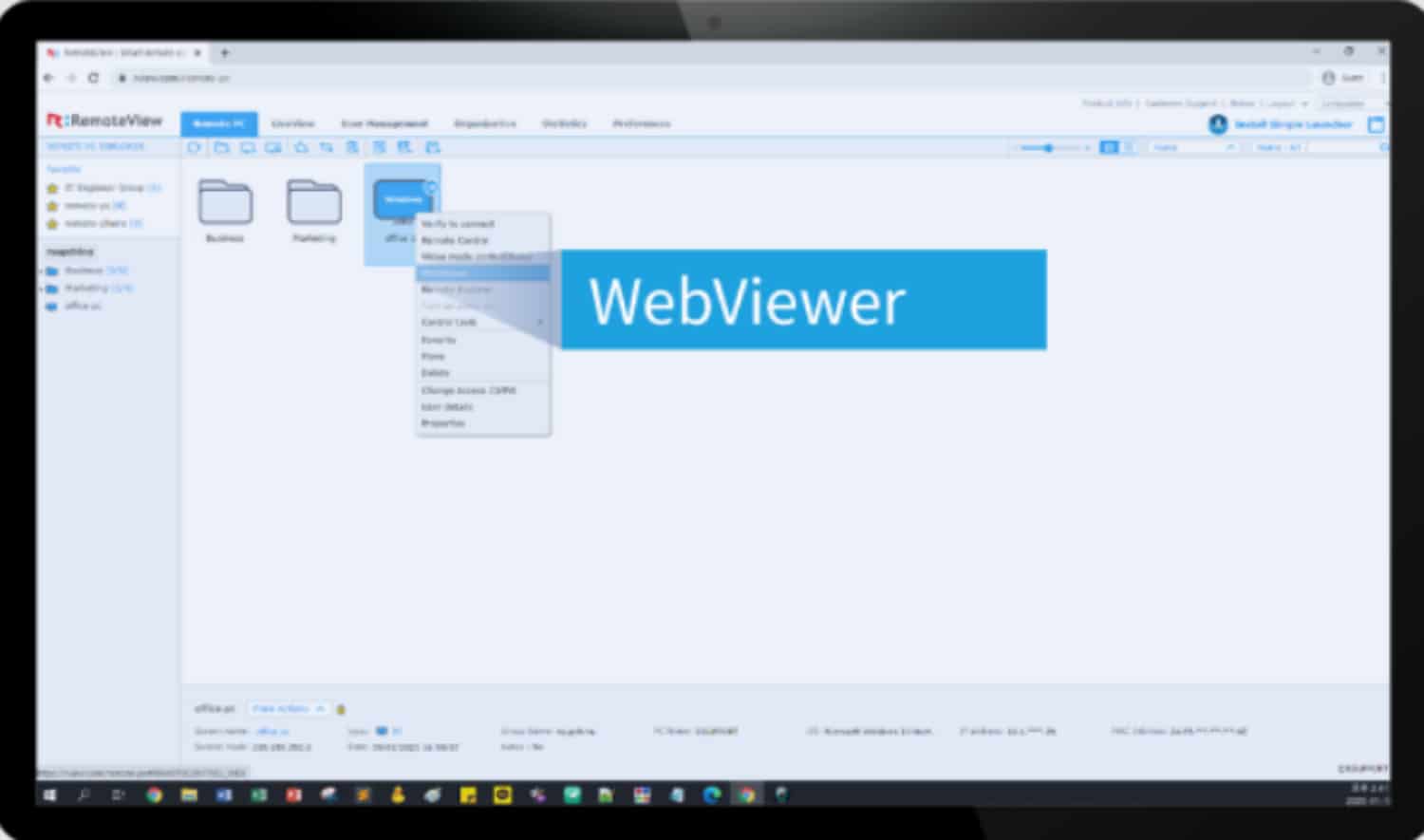Click the lock icon beside More Actions
Screen dimensions: 1424x840
pyautogui.click(x=341, y=709)
